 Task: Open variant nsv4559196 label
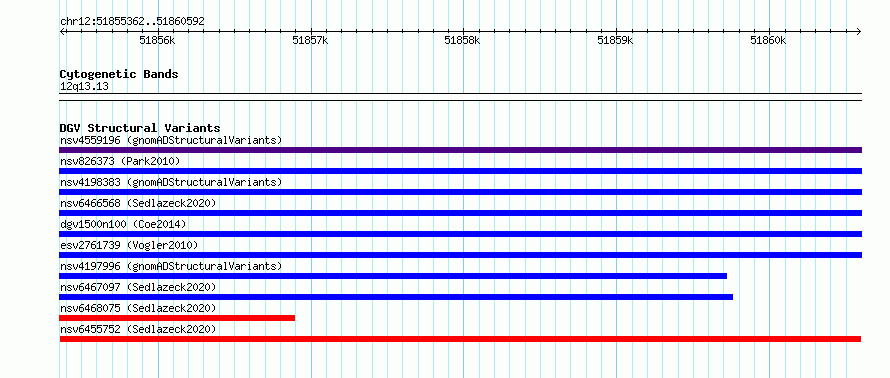pyautogui.click(x=171, y=140)
